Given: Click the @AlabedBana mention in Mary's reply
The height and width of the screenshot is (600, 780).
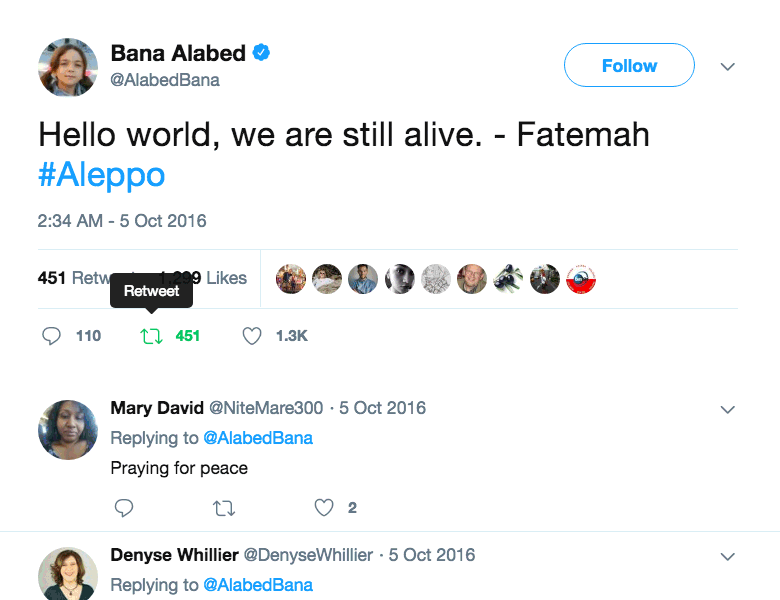Looking at the screenshot, I should tap(258, 438).
